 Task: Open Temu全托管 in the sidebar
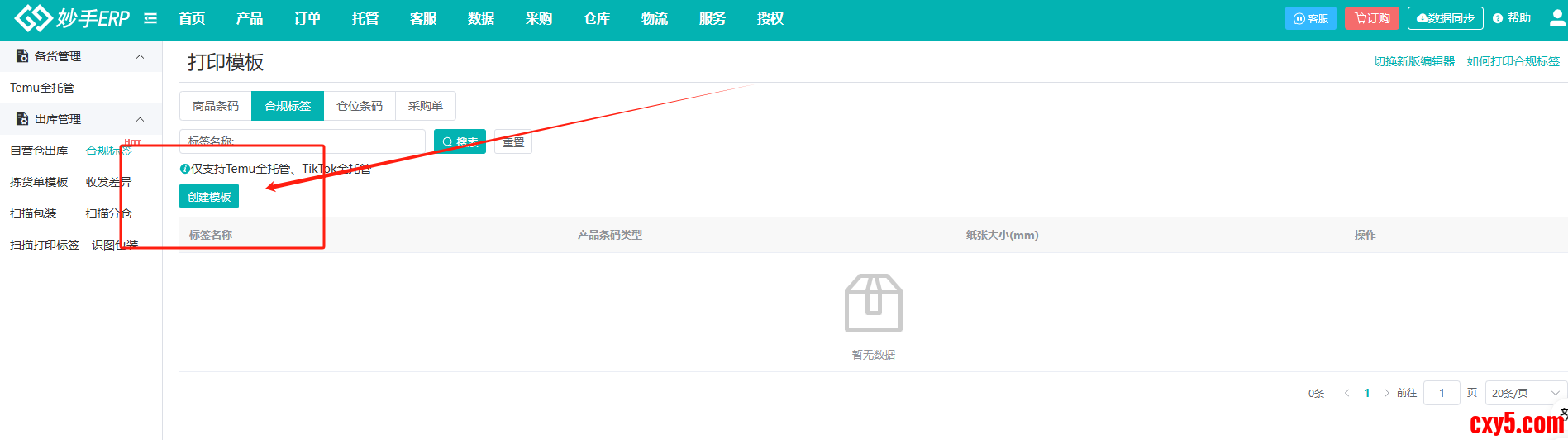pyautogui.click(x=42, y=88)
